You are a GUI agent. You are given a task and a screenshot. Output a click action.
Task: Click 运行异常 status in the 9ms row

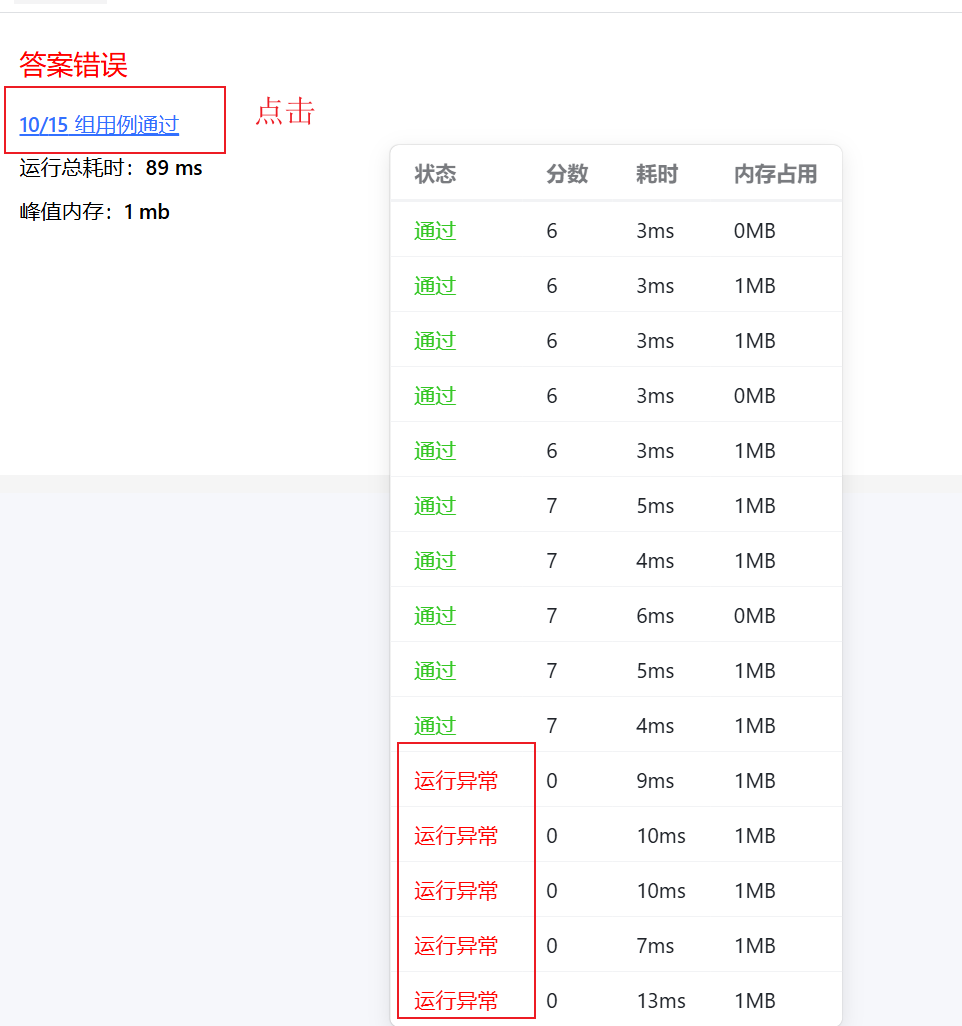pos(456,781)
